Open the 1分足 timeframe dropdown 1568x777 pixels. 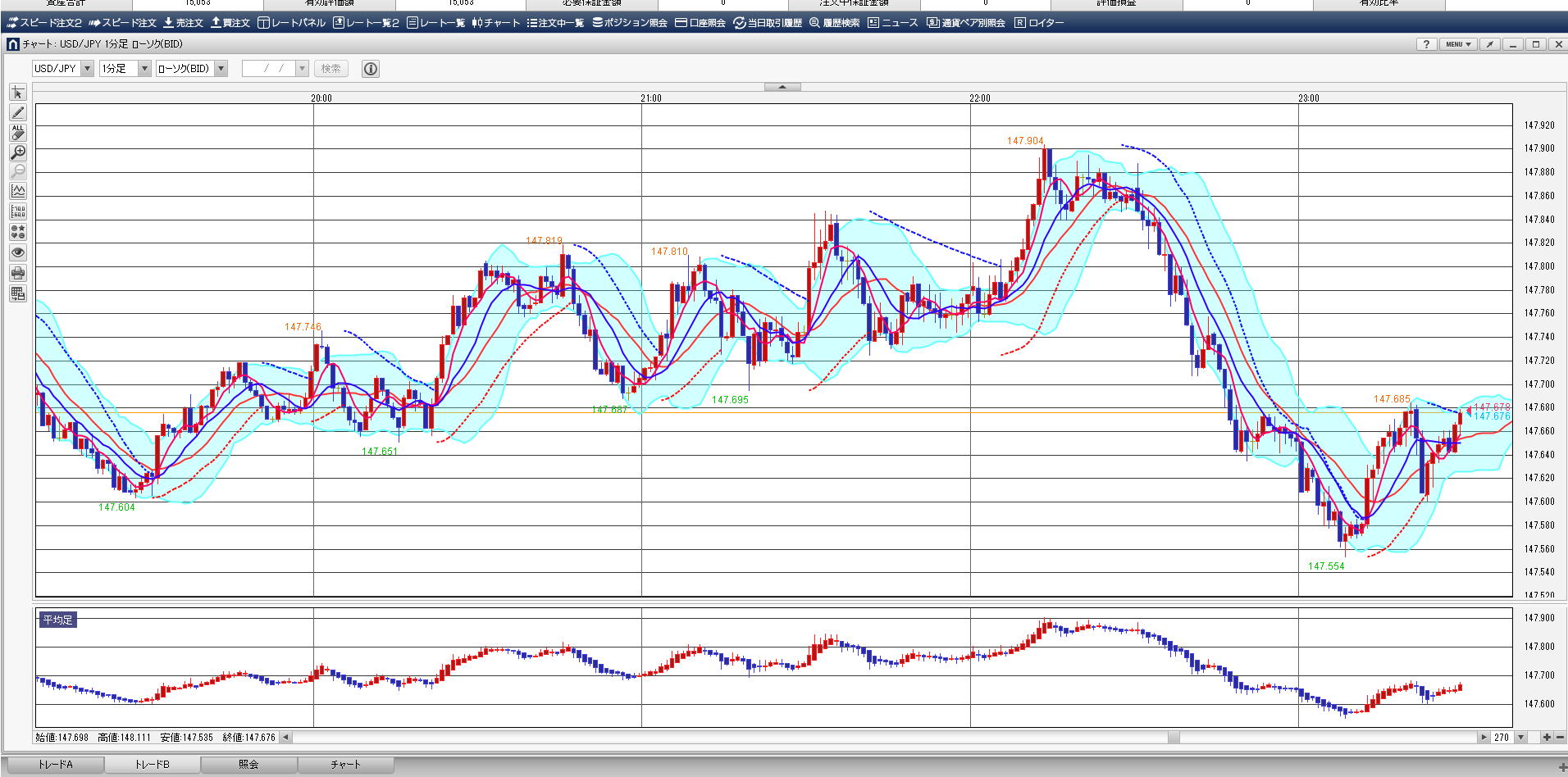coord(144,69)
